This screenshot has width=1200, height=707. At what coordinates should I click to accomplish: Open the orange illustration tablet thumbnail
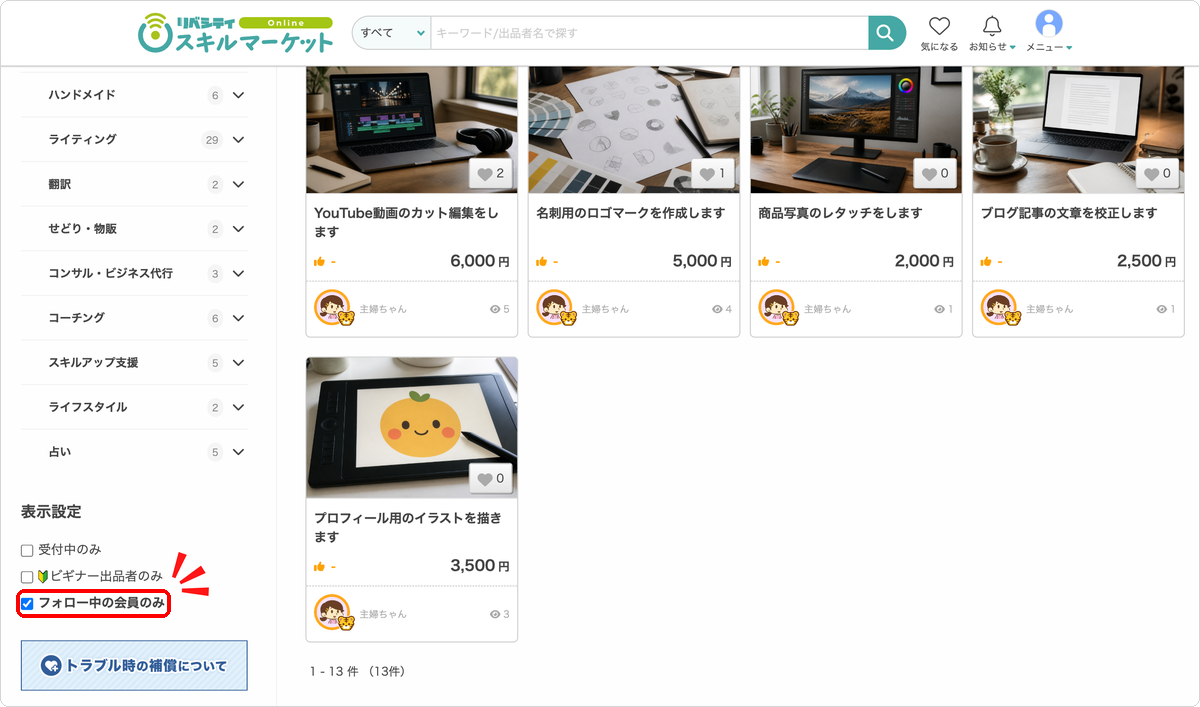point(412,427)
